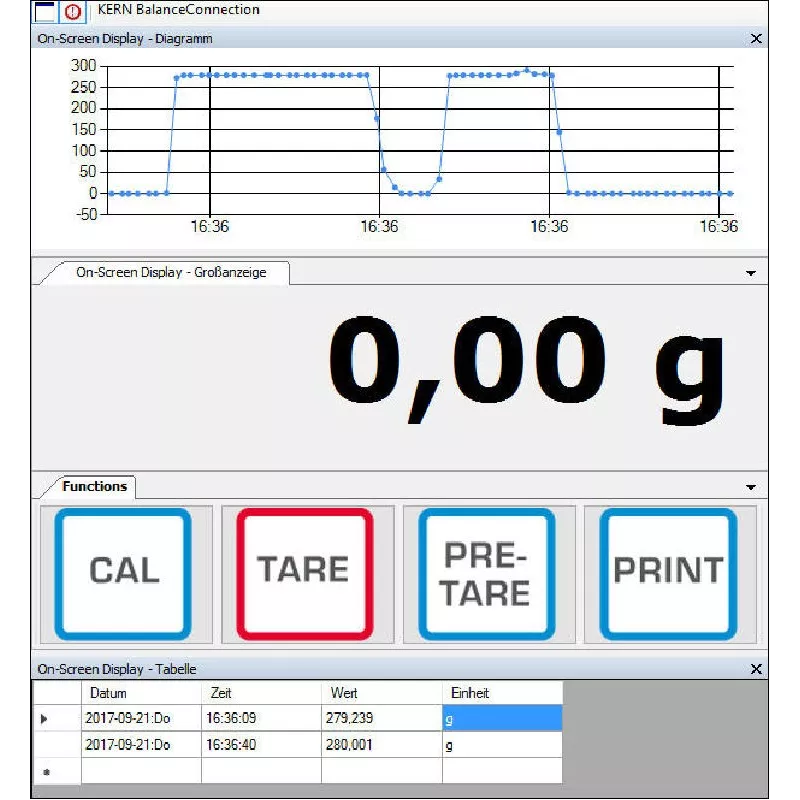The image size is (800, 800).
Task: Open the Functions panel dropdown arrow
Action: tap(751, 487)
